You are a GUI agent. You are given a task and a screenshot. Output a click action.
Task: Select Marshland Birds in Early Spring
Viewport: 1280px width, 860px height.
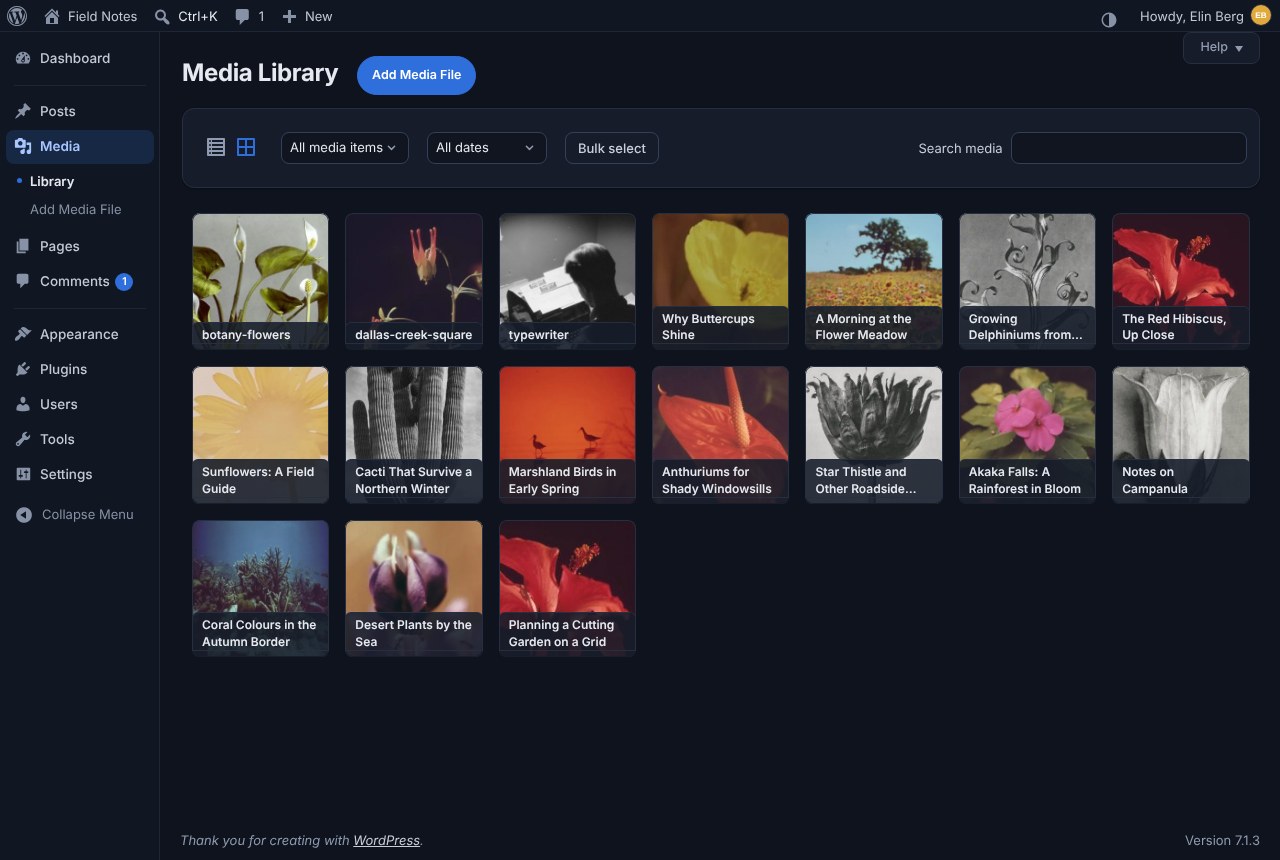point(567,434)
